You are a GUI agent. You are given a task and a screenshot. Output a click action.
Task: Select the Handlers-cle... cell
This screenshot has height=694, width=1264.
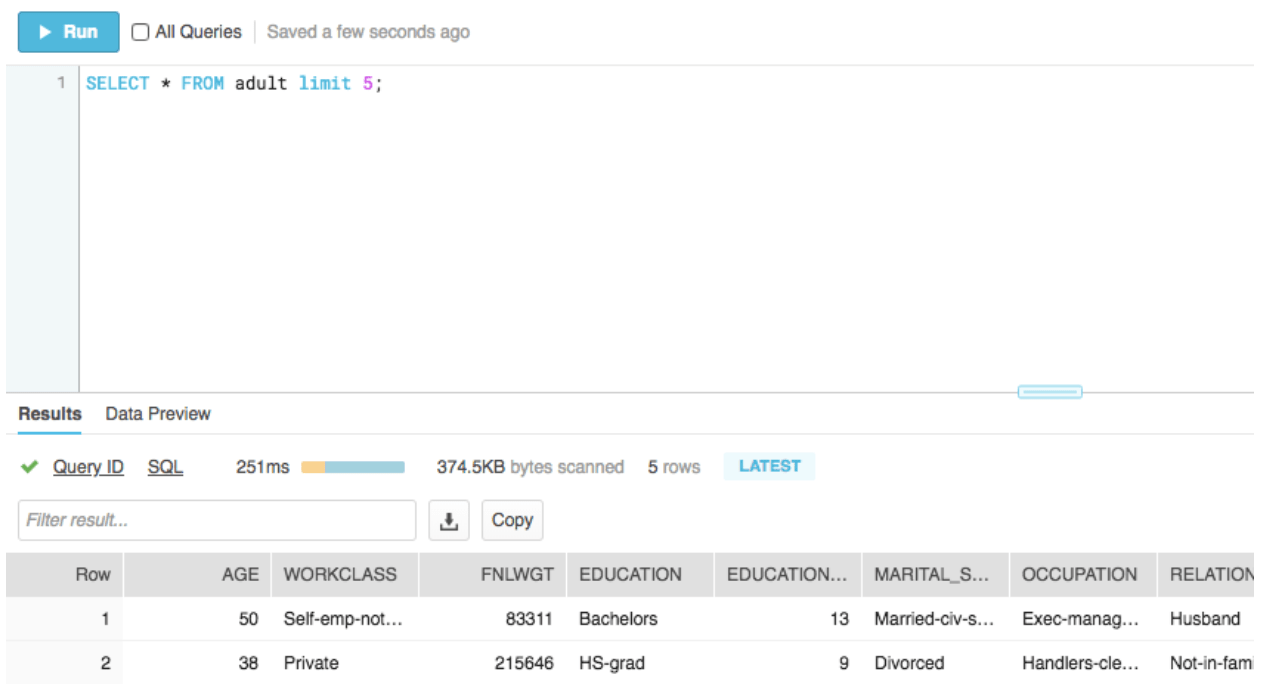click(x=1081, y=663)
